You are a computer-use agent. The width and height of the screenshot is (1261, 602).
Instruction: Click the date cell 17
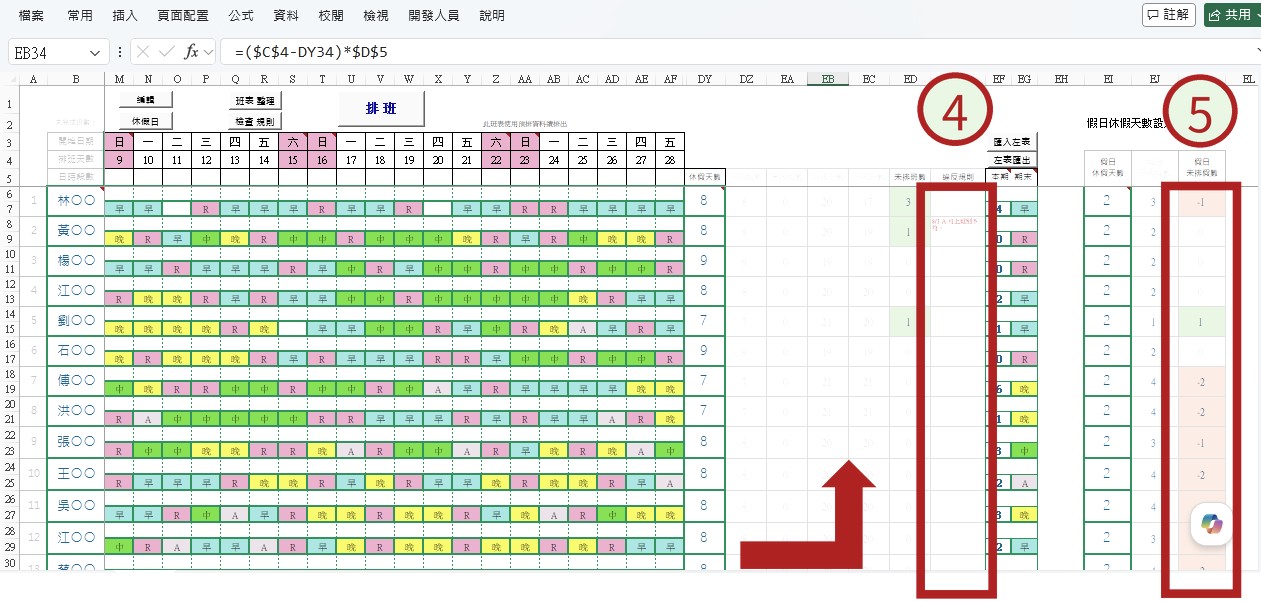pos(351,160)
